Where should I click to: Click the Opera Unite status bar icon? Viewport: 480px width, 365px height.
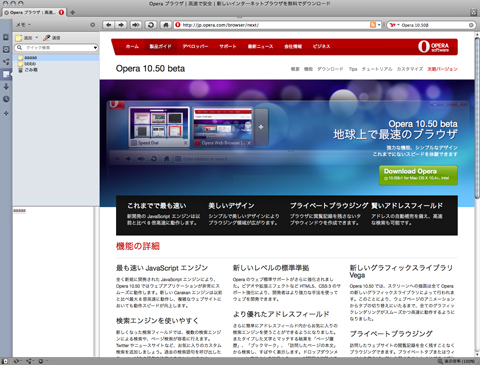(x=29, y=361)
